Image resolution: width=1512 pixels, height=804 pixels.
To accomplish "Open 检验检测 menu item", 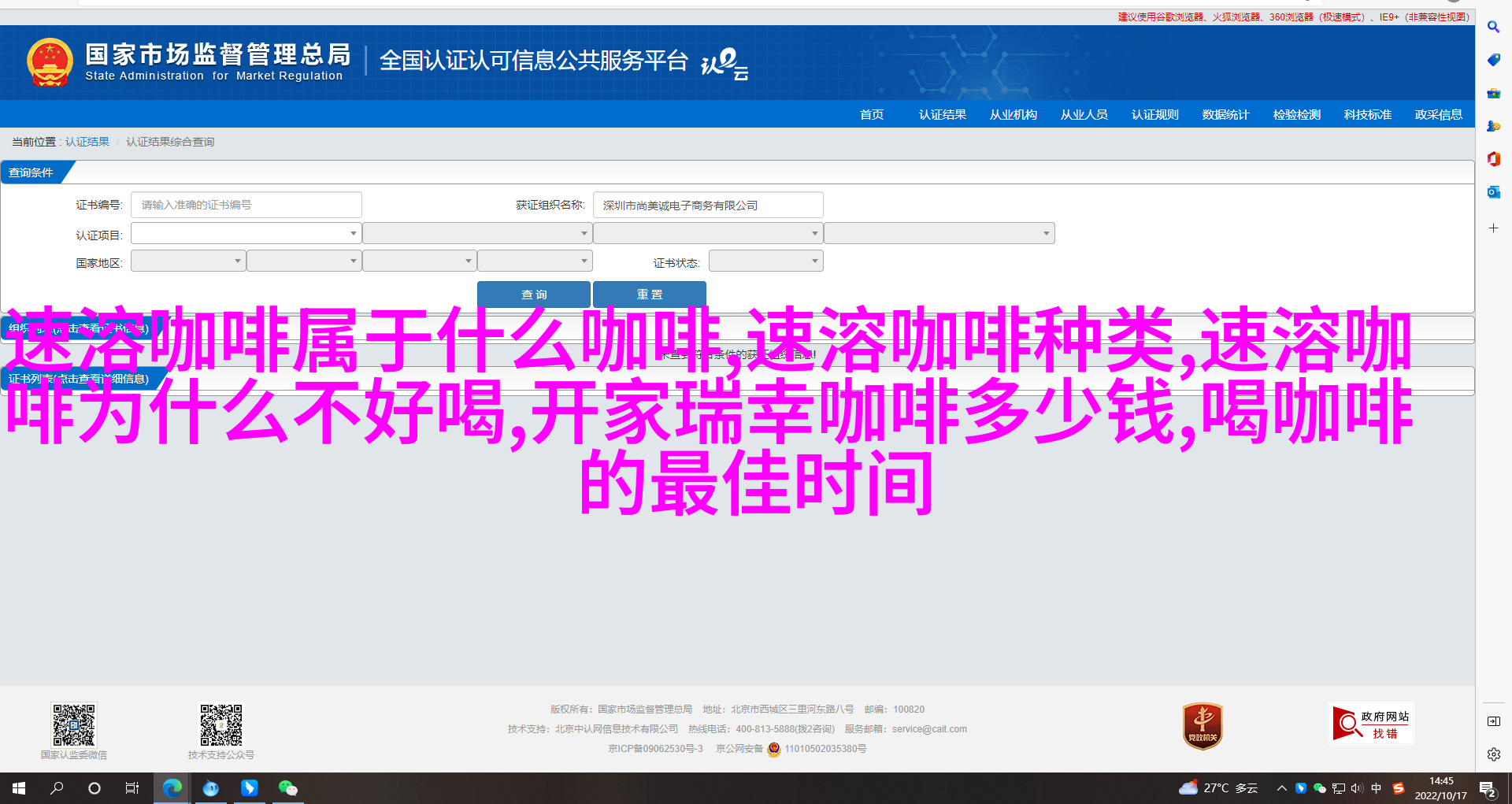I will click(1297, 115).
